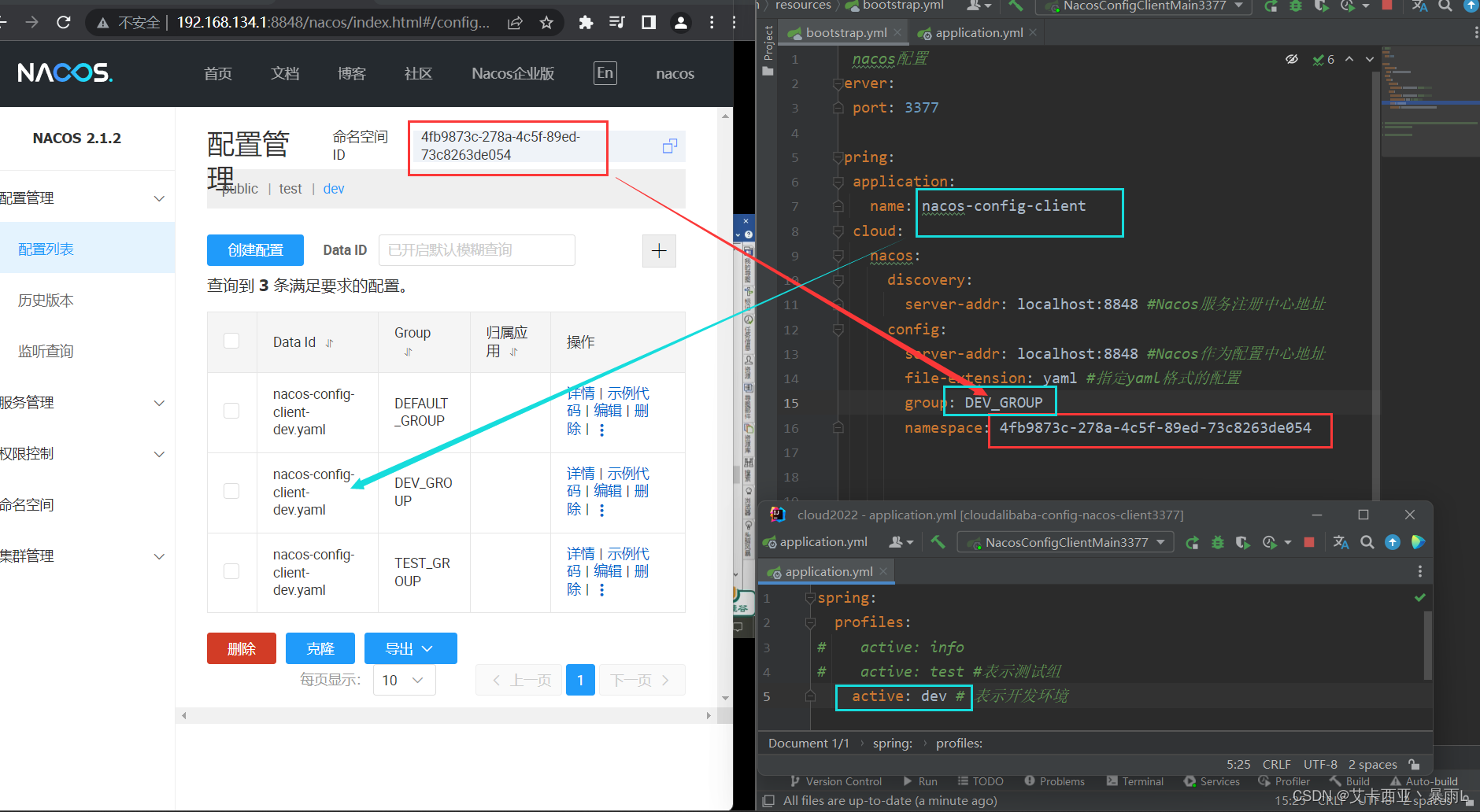
Task: Copy the namespace ID with the copy icon
Action: 670,146
